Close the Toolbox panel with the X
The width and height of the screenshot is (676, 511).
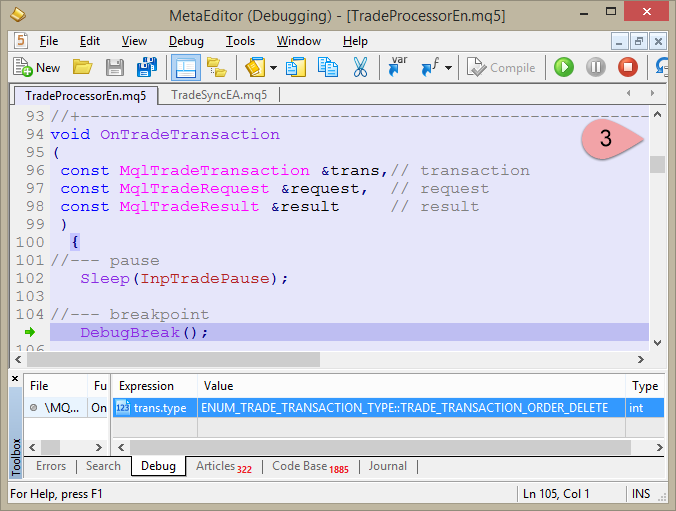pos(15,379)
